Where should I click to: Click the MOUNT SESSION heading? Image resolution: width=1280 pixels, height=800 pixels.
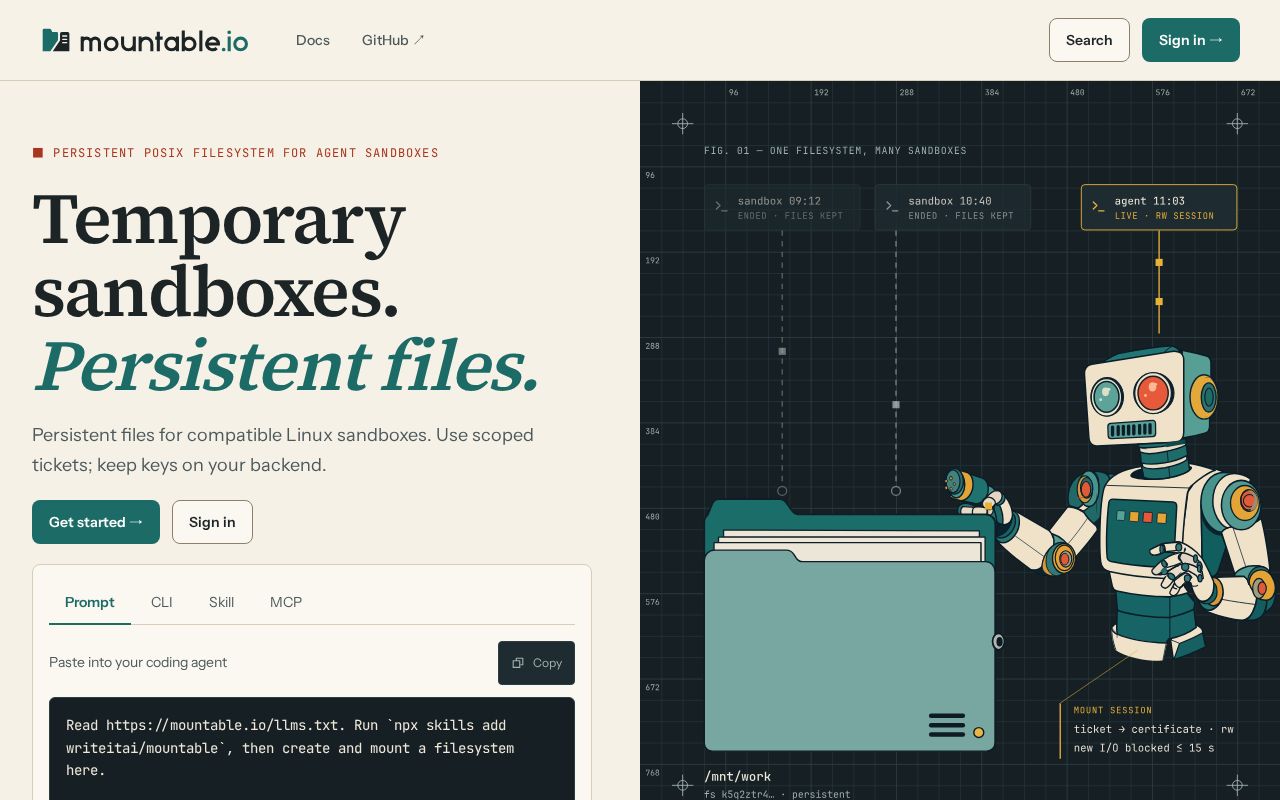point(1113,710)
